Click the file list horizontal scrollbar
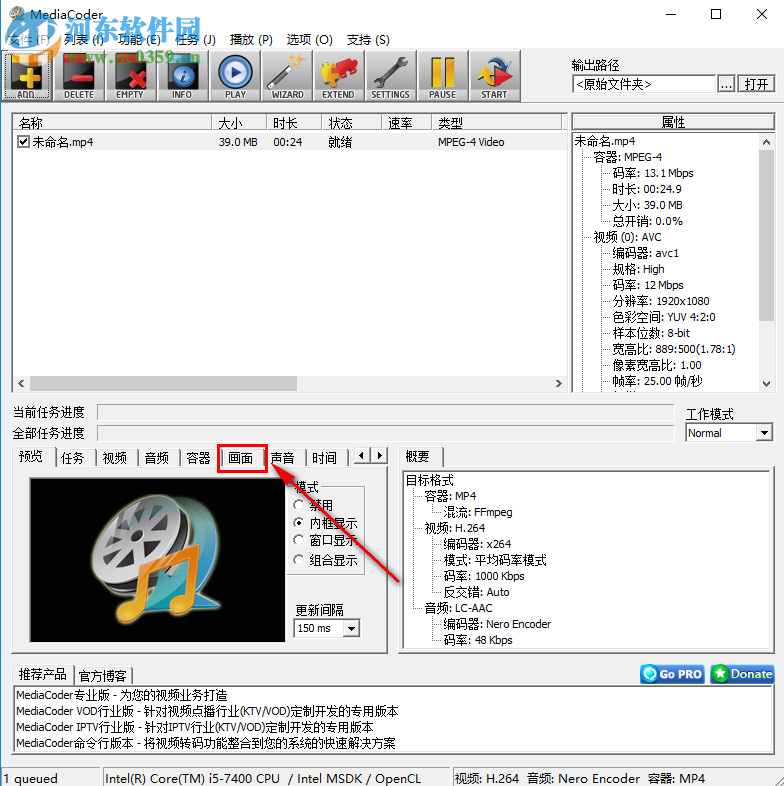Viewport: 784px width, 786px height. click(x=163, y=383)
